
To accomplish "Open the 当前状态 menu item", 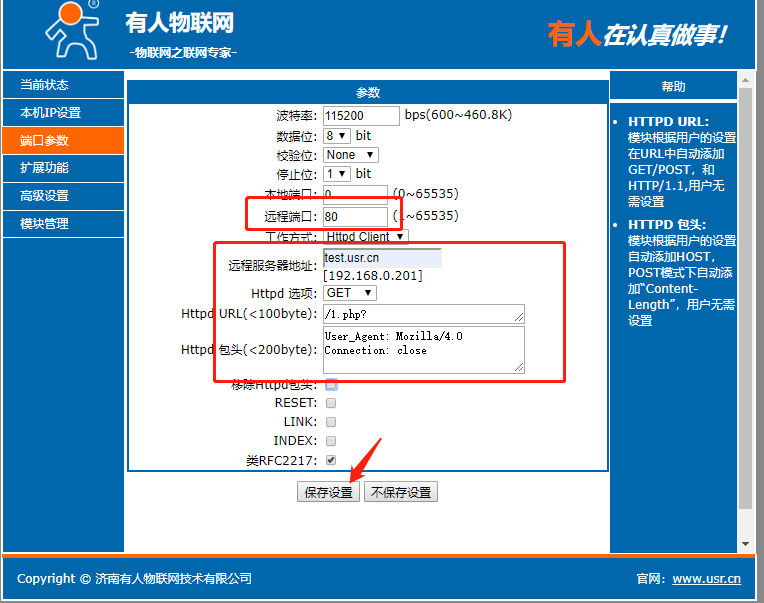I will pos(62,85).
